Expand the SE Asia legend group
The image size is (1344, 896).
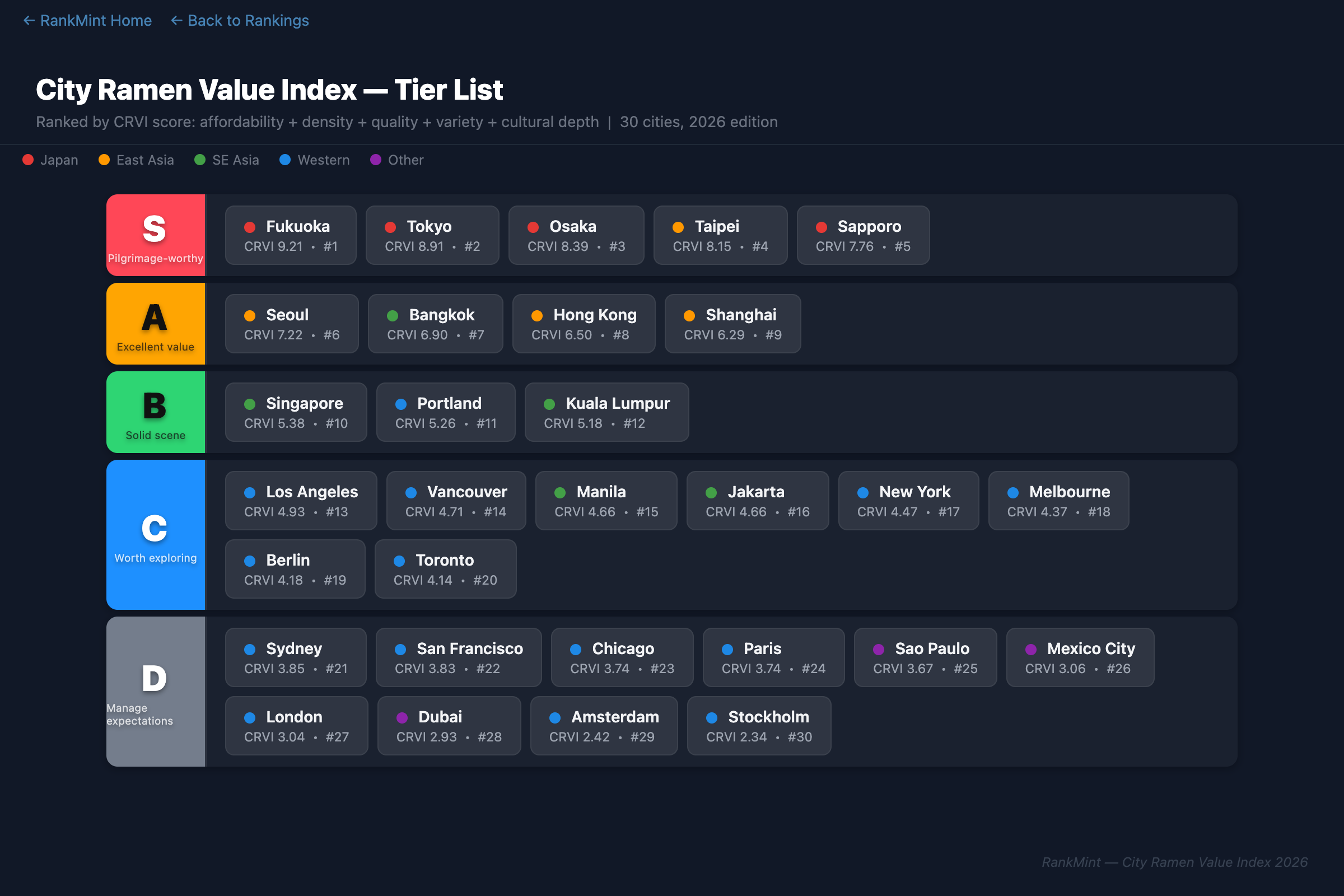[x=226, y=160]
